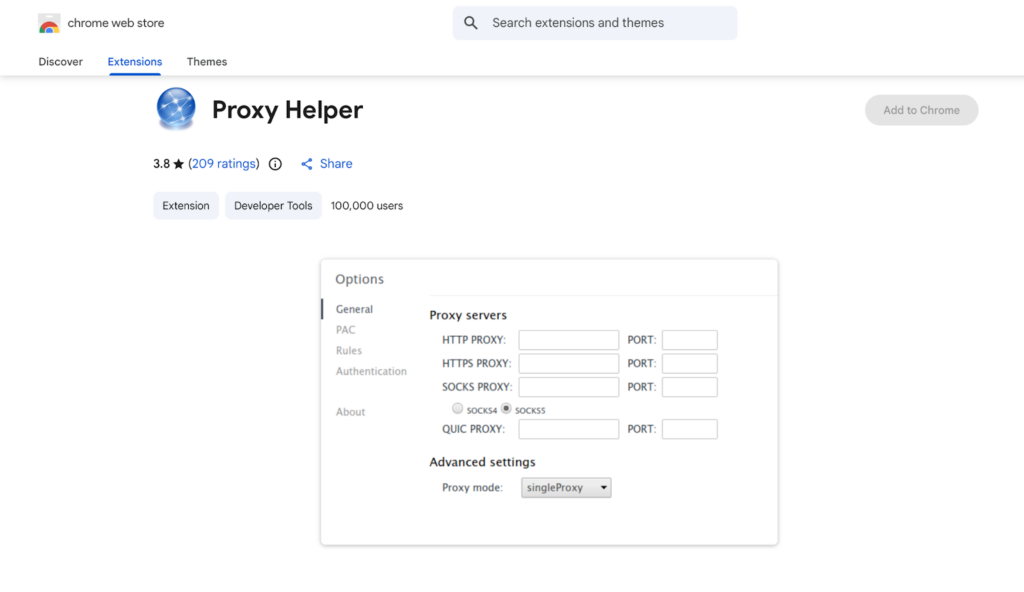Click the HTTP PROXY address field
The width and height of the screenshot is (1024, 592).
tap(568, 340)
